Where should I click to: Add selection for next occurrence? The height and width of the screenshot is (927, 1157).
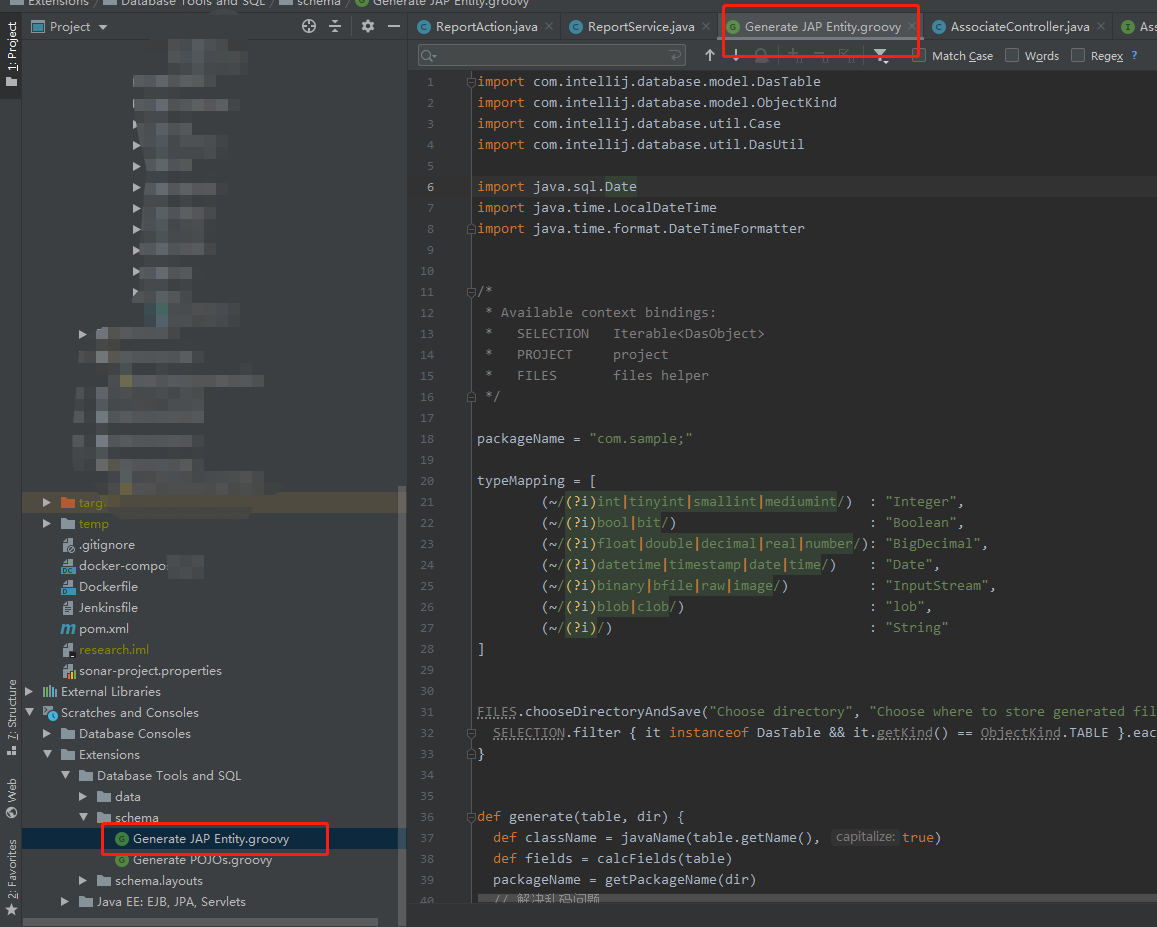pyautogui.click(x=793, y=55)
